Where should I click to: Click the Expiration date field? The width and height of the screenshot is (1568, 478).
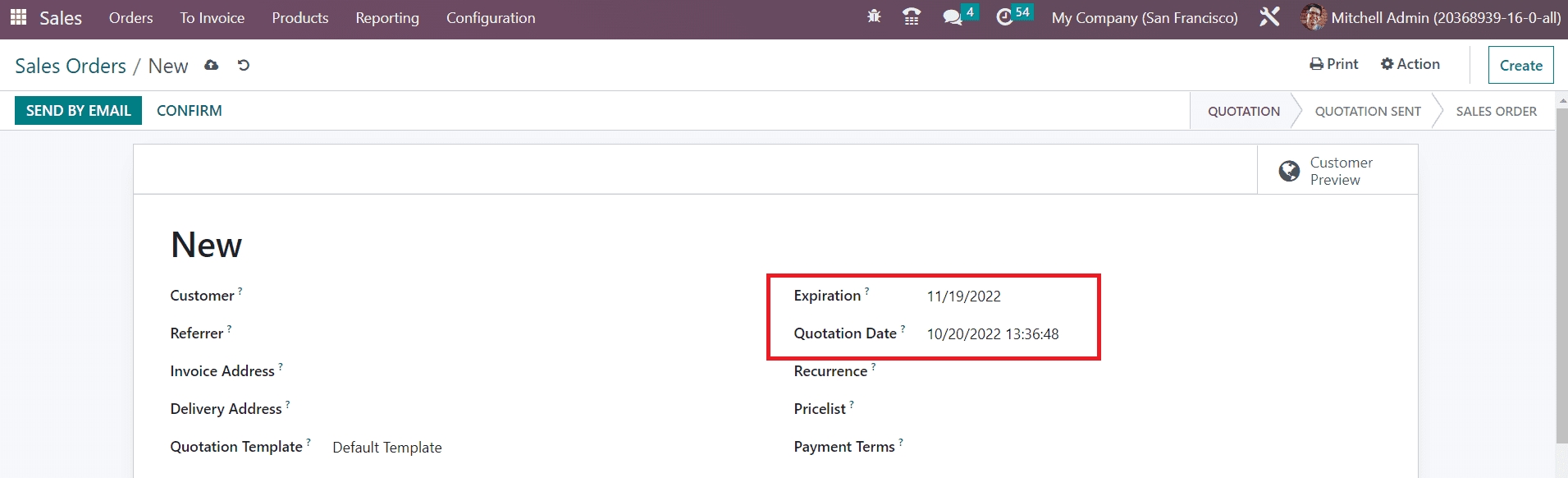pyautogui.click(x=964, y=296)
